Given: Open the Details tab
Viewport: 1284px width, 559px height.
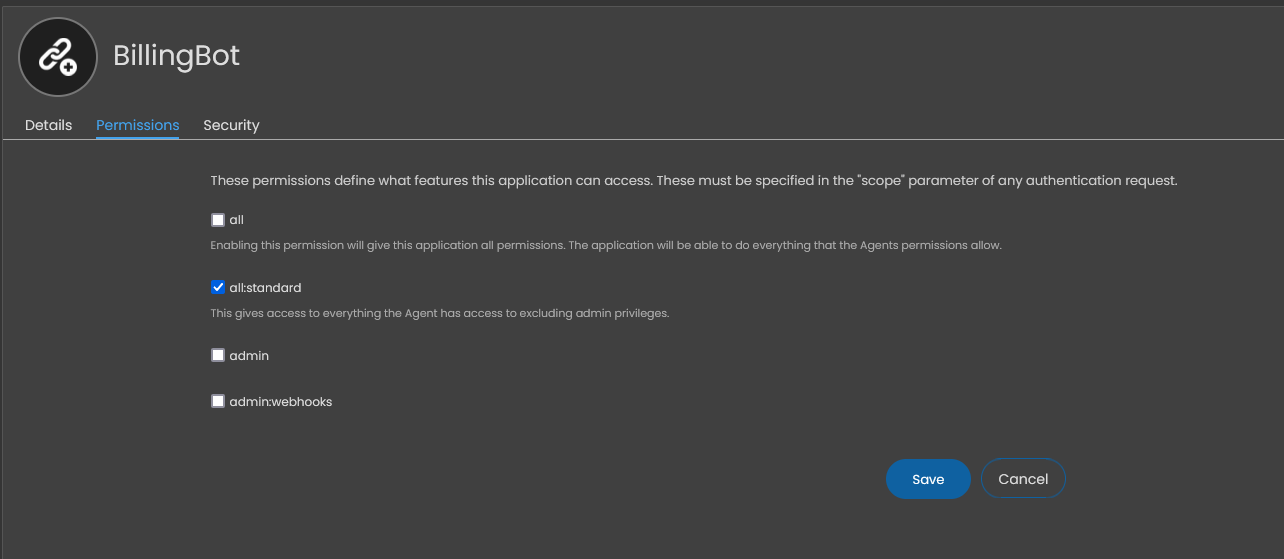Looking at the screenshot, I should (x=48, y=125).
